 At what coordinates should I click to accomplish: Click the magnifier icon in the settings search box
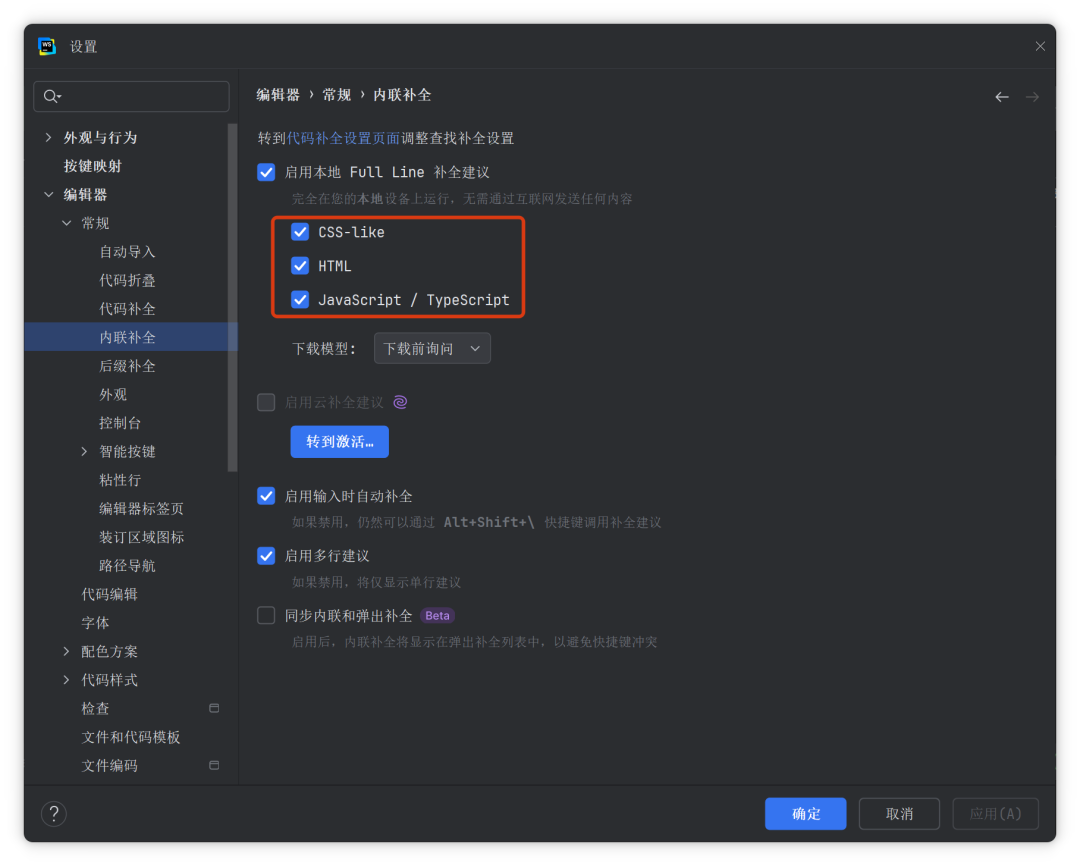tap(51, 96)
